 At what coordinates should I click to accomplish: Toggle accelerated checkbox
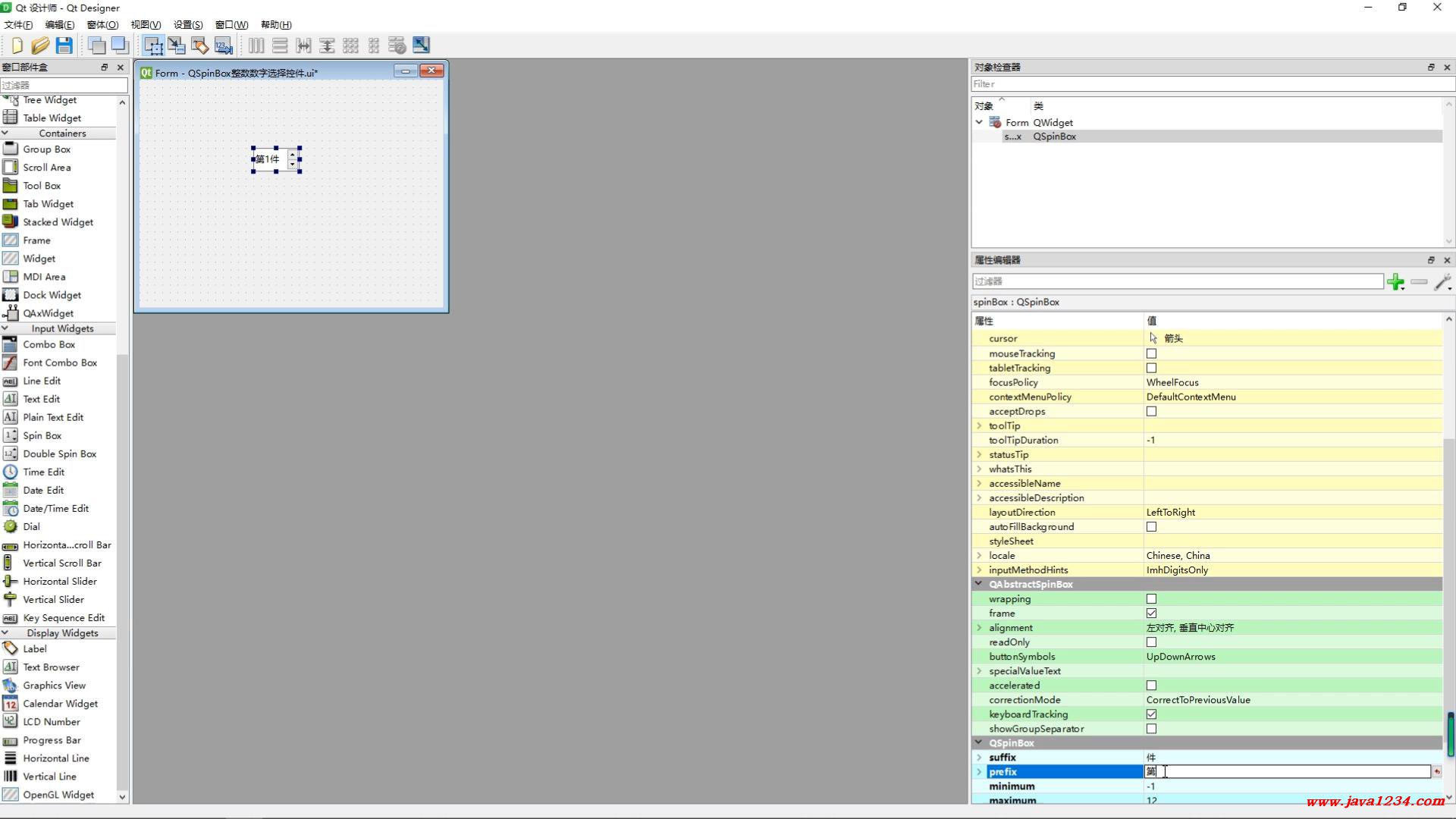1151,686
